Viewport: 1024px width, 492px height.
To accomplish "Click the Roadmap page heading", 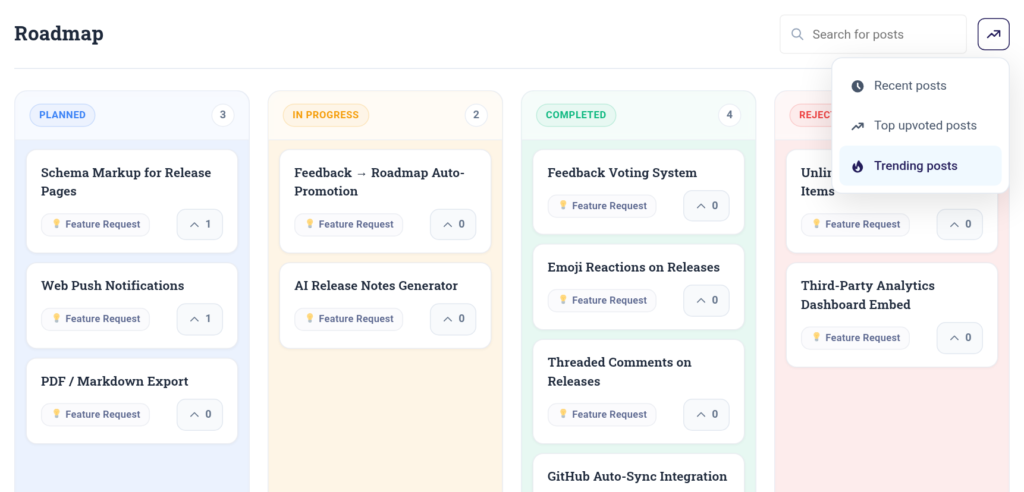I will click(x=59, y=33).
